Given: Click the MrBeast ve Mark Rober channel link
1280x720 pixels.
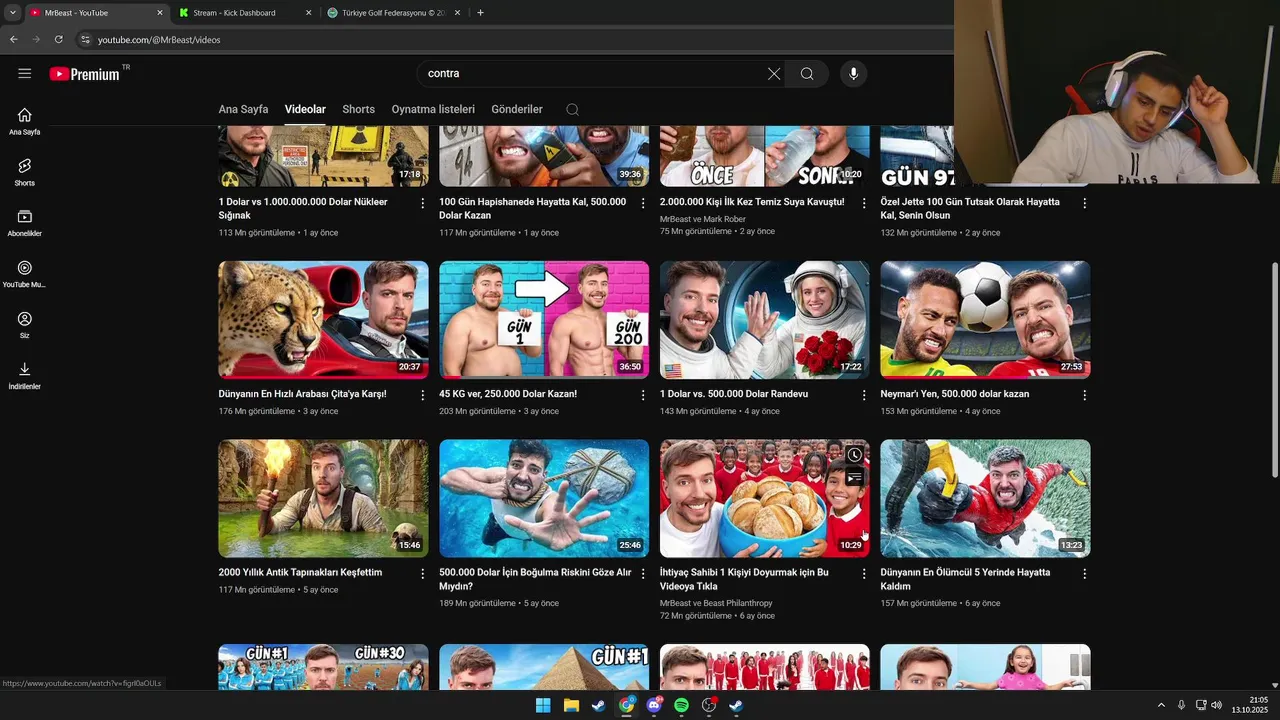Looking at the screenshot, I should coord(703,218).
